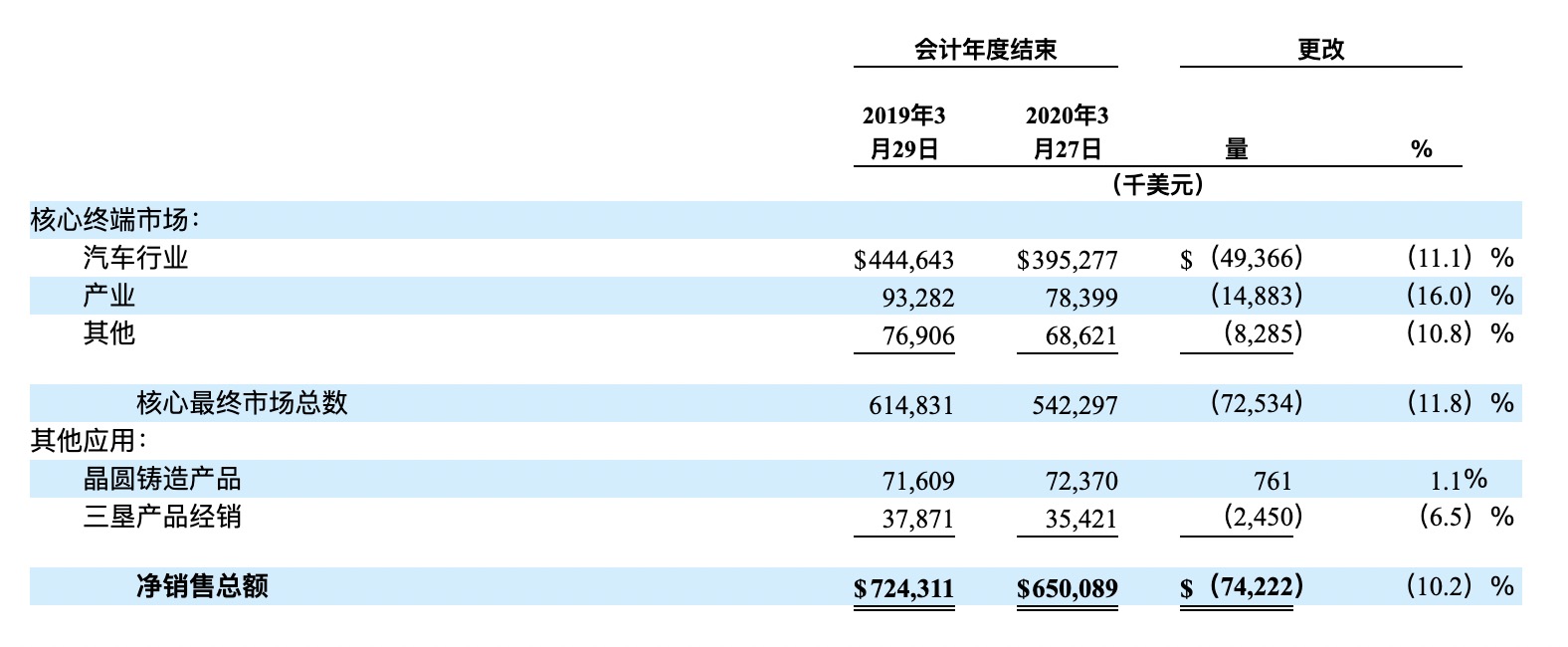Image resolution: width=1568 pixels, height=647 pixels.
Task: Select the 其他 row label
Action: (x=108, y=332)
